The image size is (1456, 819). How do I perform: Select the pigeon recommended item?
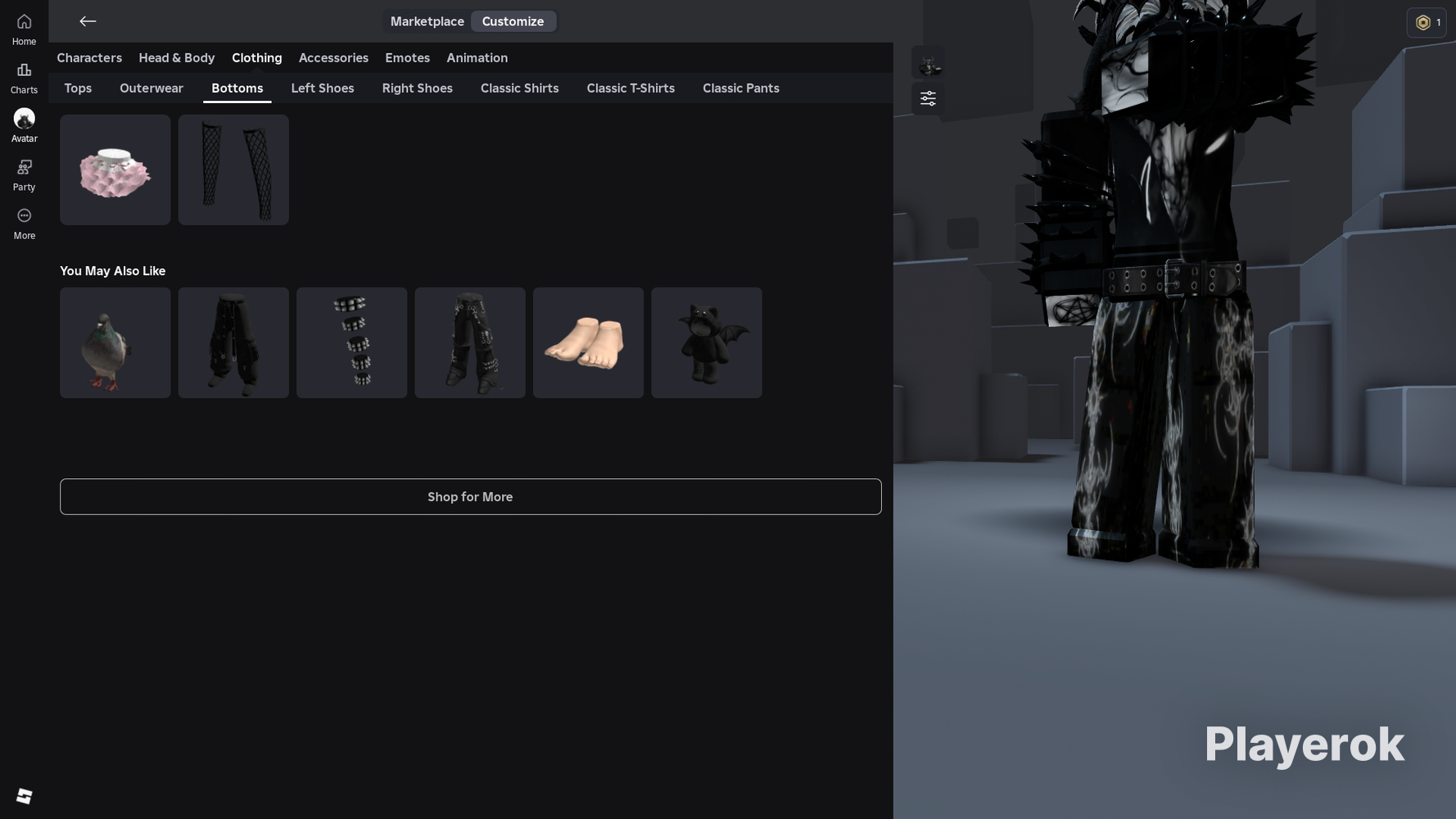115,342
